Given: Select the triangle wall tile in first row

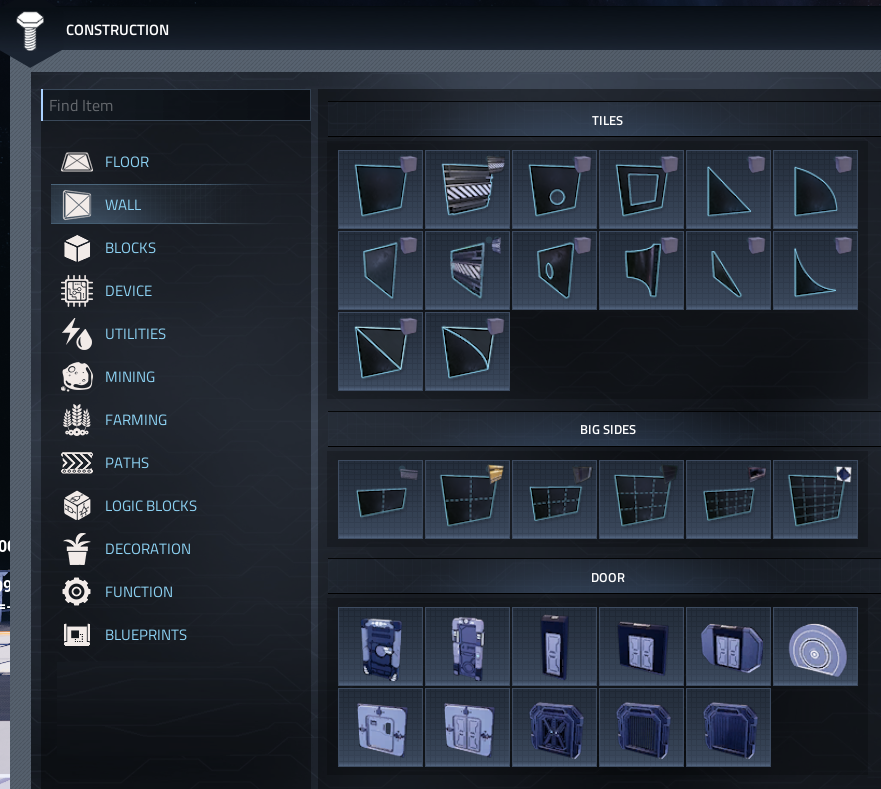Looking at the screenshot, I should pos(728,189).
